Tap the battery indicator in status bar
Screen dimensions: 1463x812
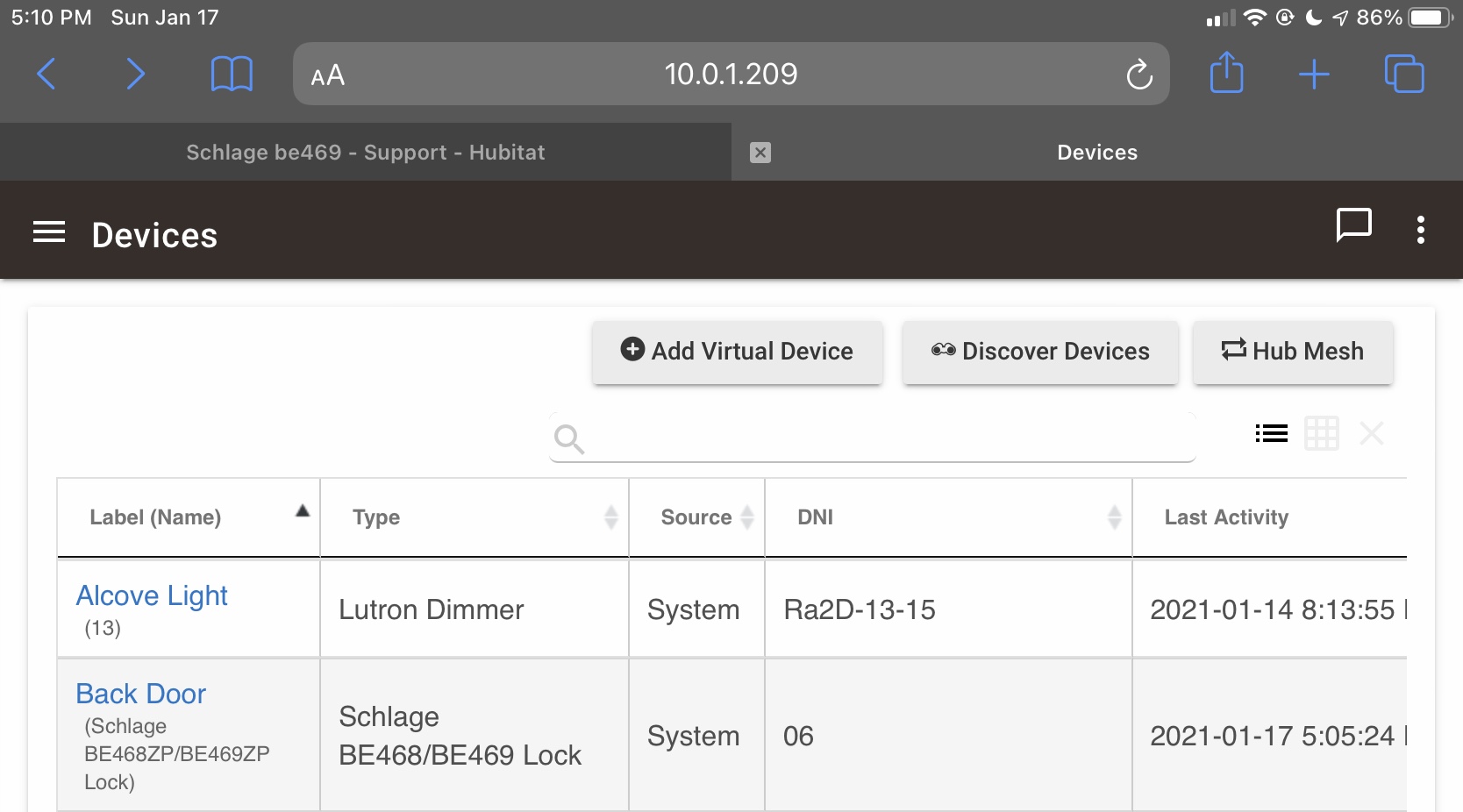point(1431,18)
